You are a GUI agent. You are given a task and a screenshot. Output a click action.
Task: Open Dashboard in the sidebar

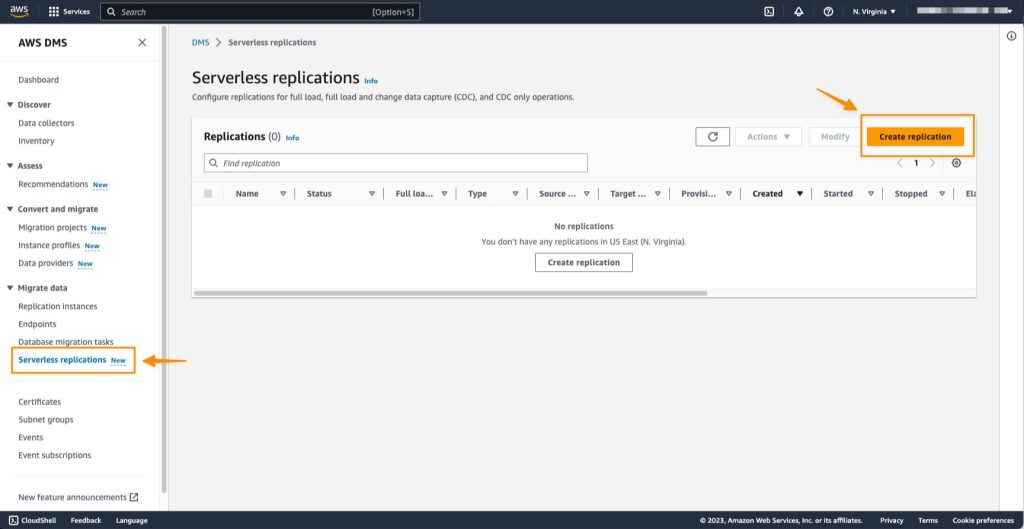(39, 80)
